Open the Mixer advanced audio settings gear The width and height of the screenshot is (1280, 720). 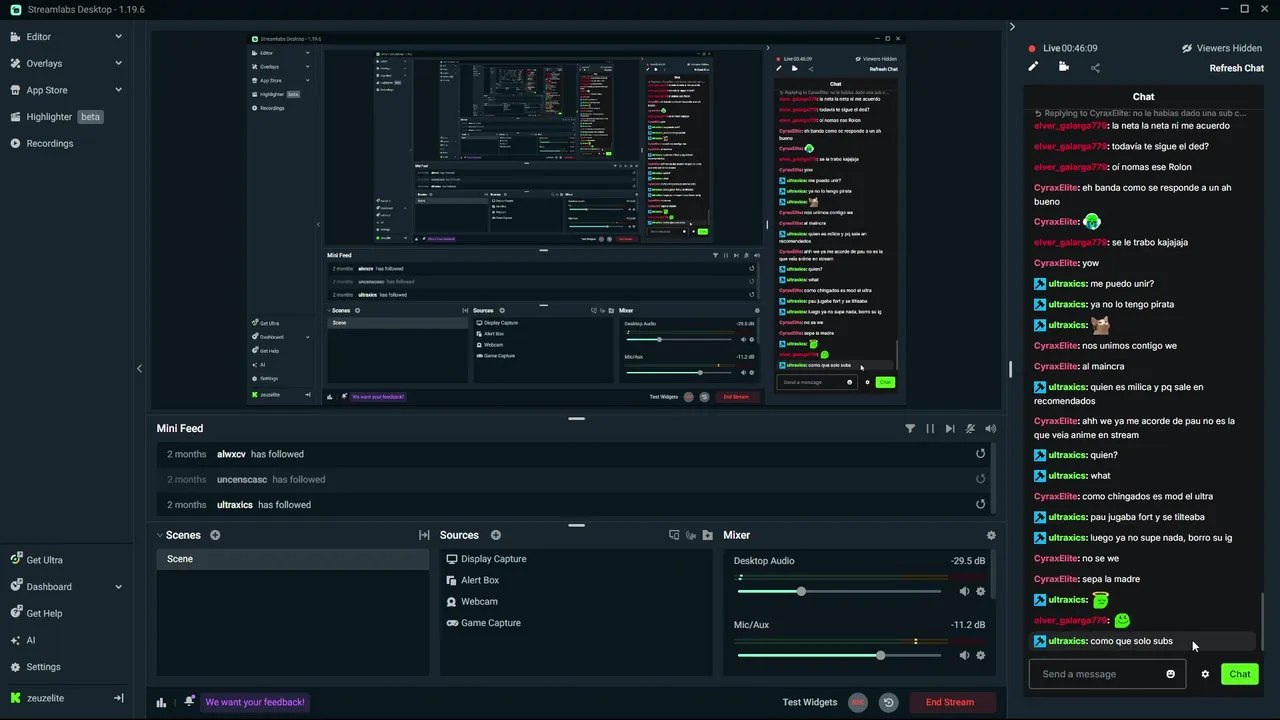coord(991,535)
